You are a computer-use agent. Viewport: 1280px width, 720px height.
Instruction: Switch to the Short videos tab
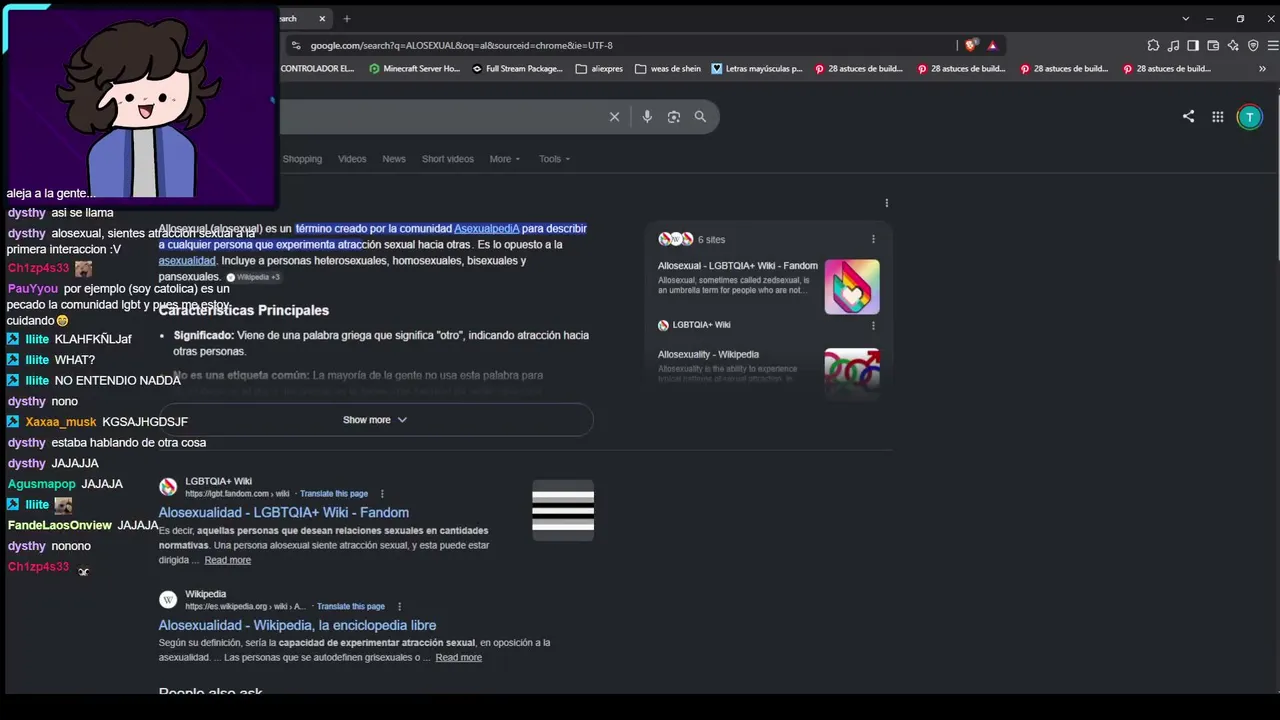[x=448, y=159]
